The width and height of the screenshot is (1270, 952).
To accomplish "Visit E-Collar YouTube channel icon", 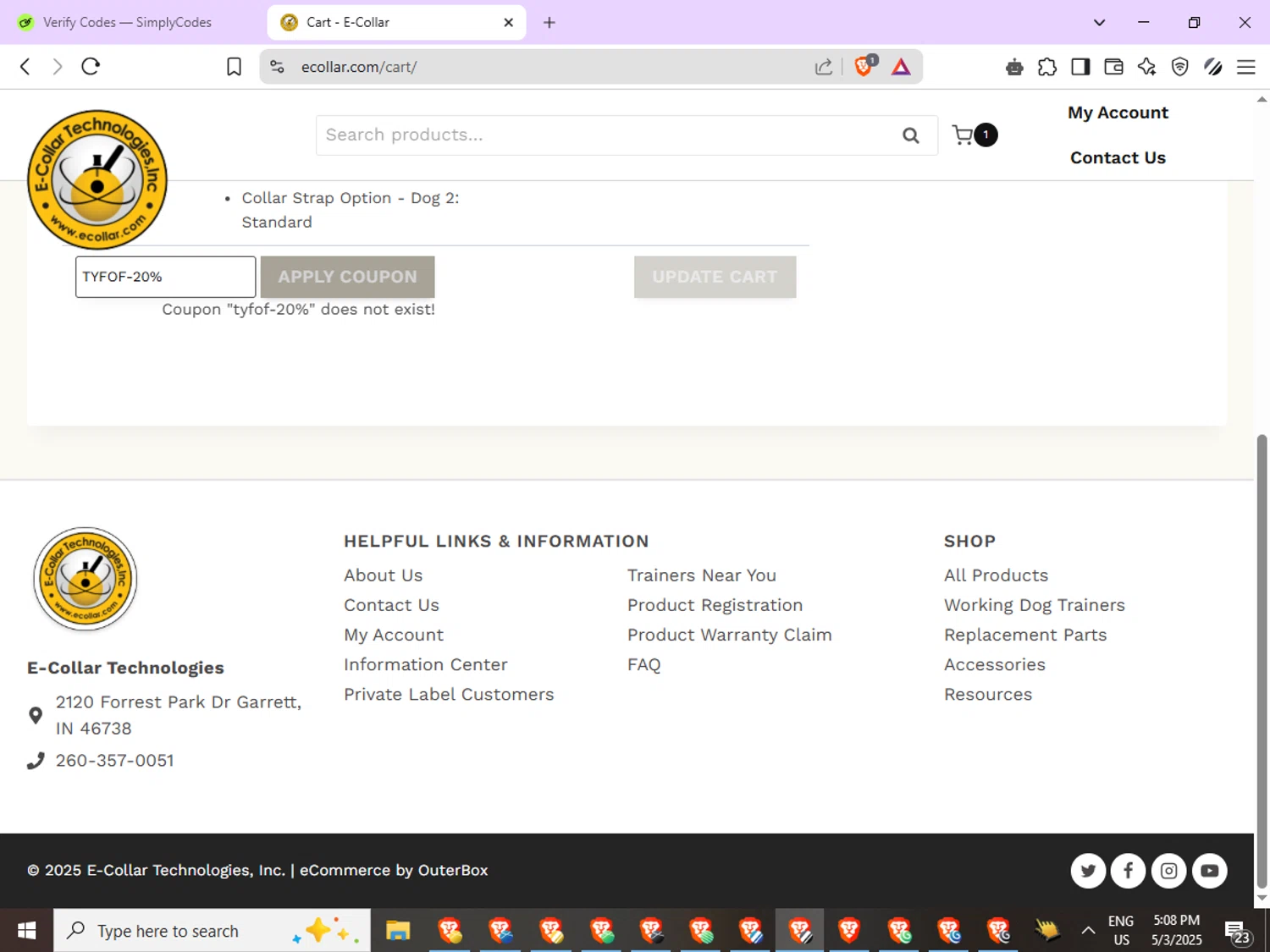I will [1209, 871].
